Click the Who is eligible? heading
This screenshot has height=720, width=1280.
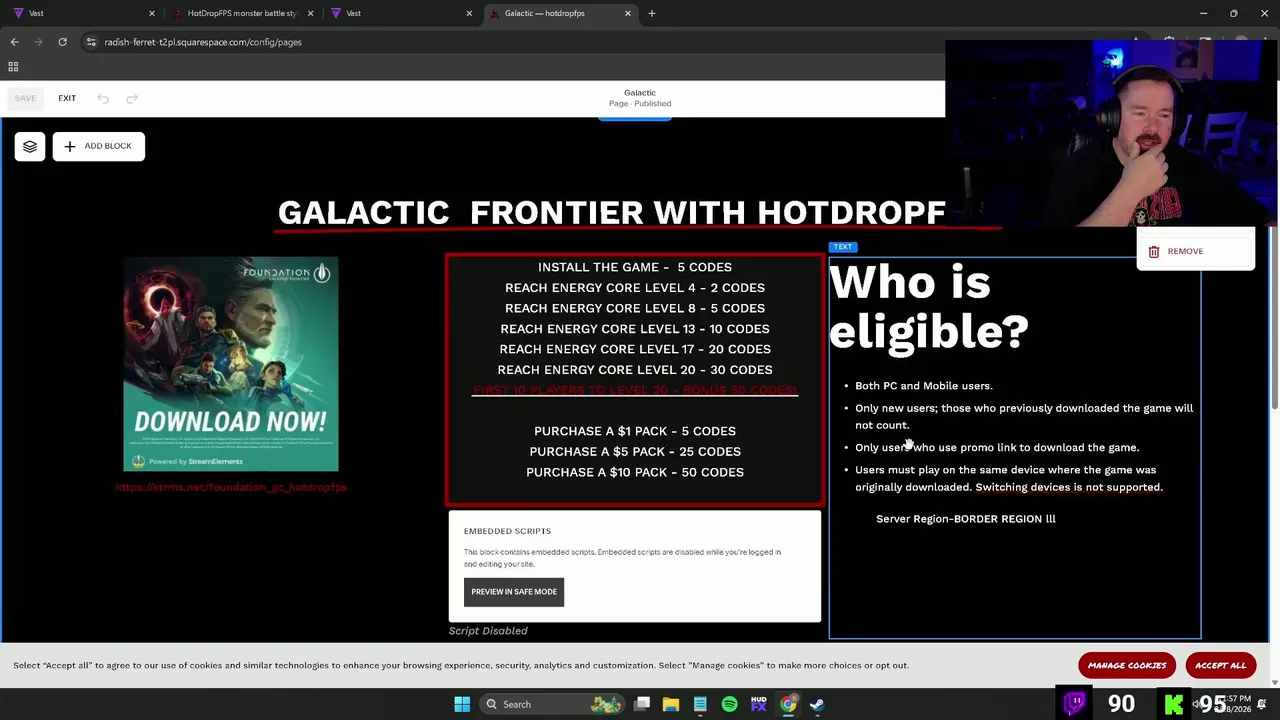tap(928, 307)
